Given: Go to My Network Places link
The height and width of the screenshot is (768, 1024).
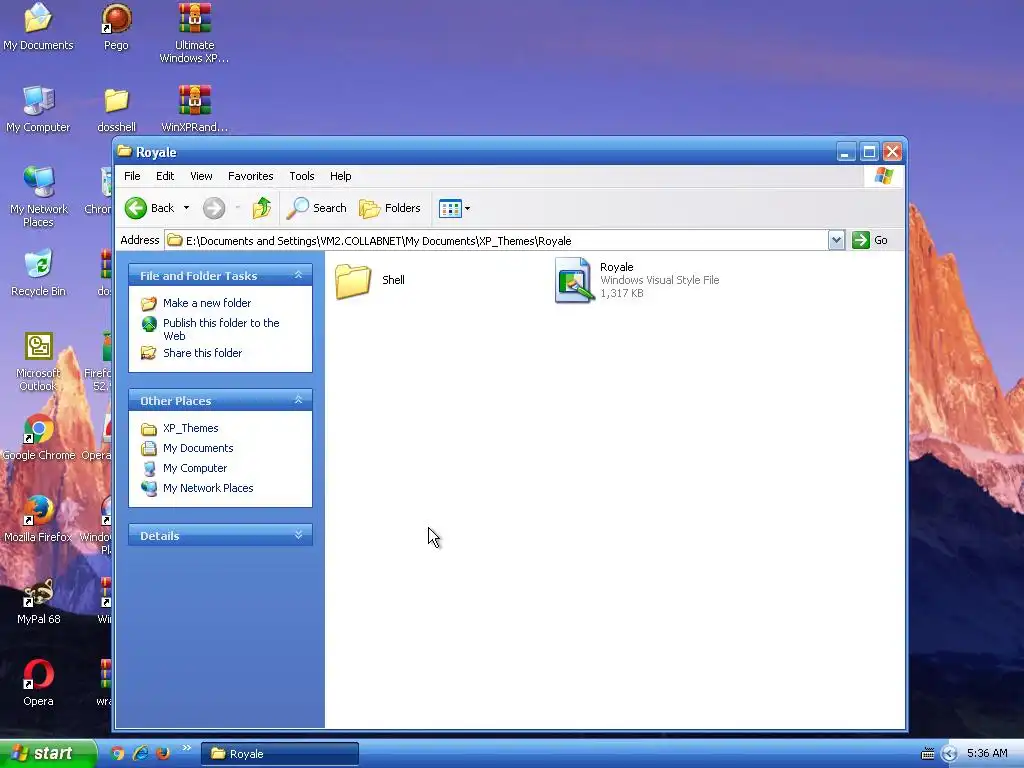Looking at the screenshot, I should 208,488.
